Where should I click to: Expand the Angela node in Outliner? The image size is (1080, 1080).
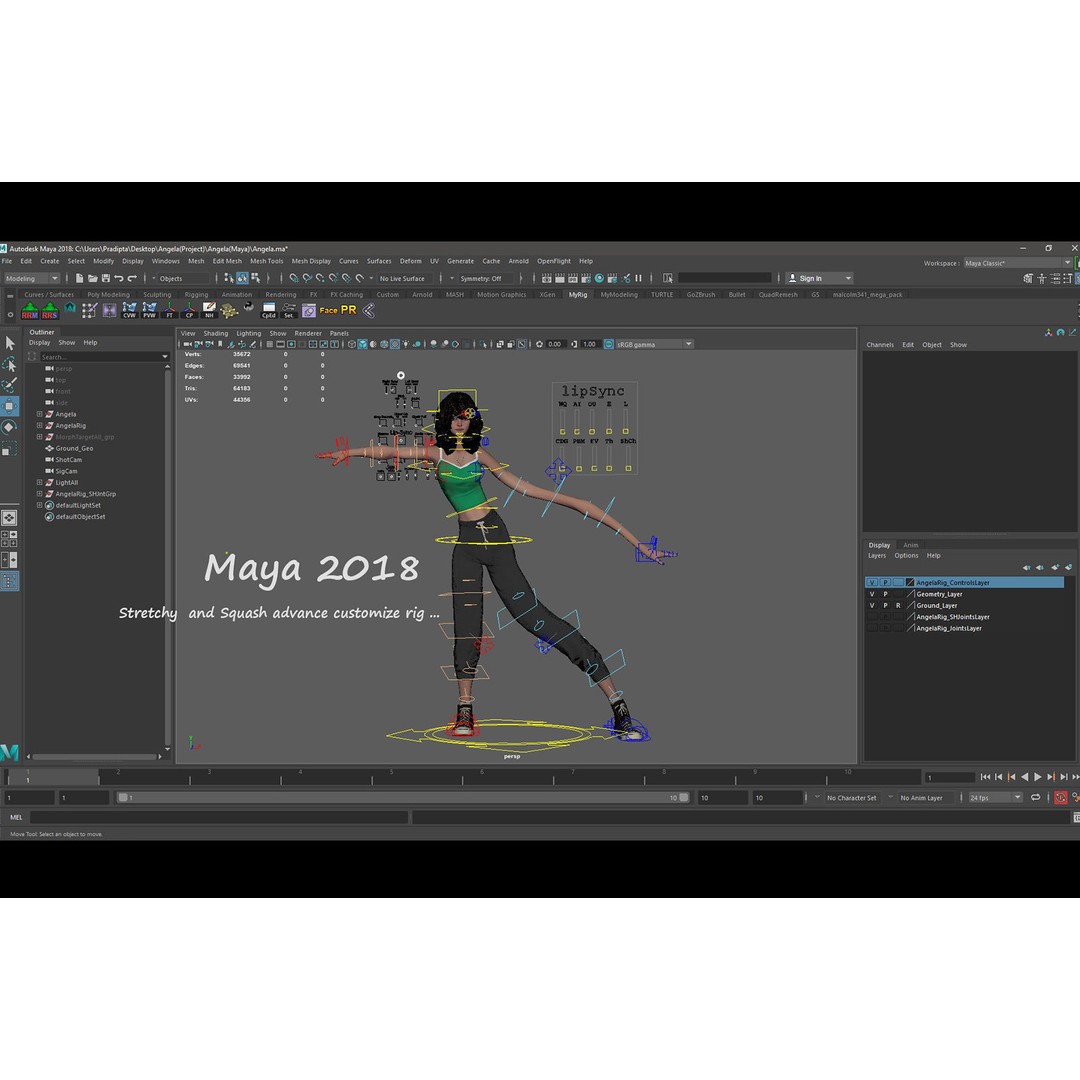point(39,415)
